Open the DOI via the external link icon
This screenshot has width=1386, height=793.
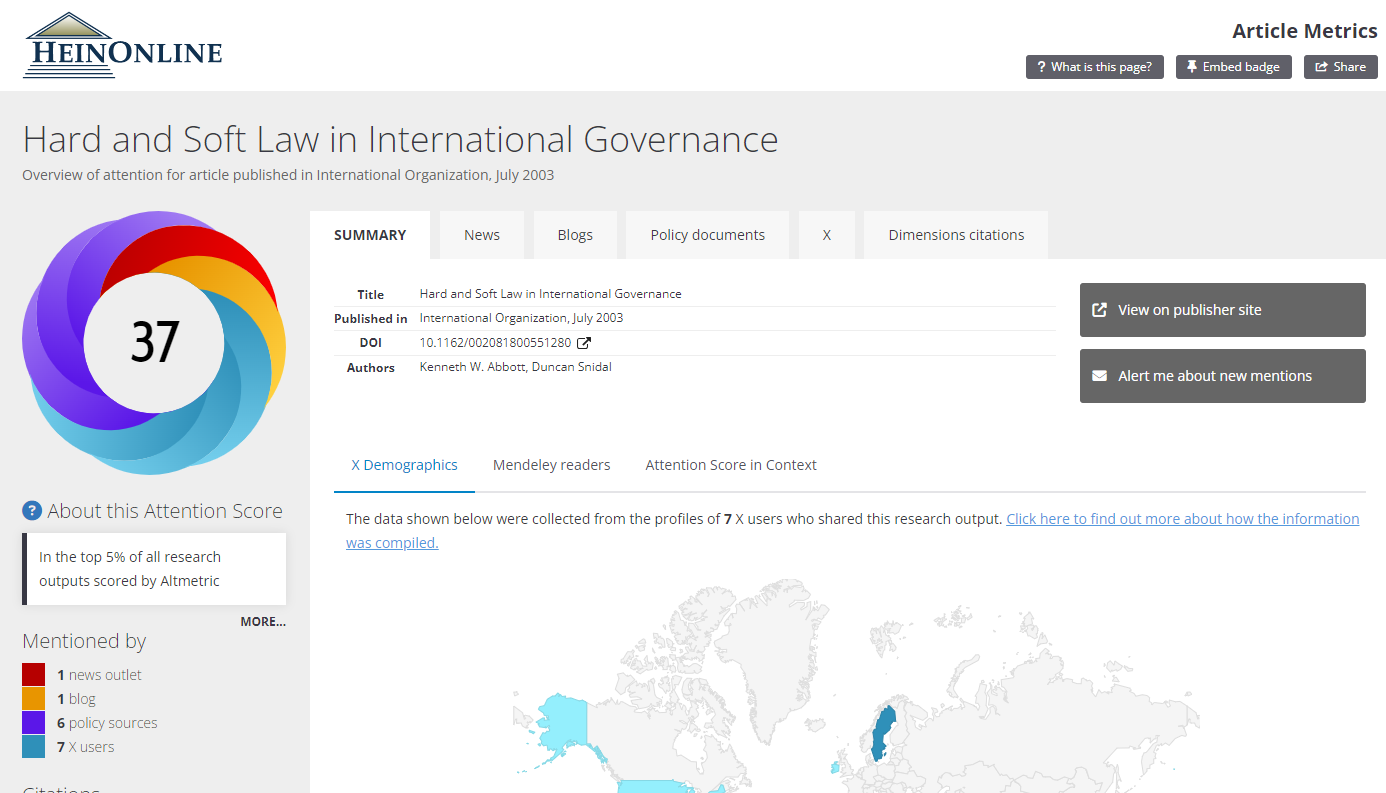584,342
